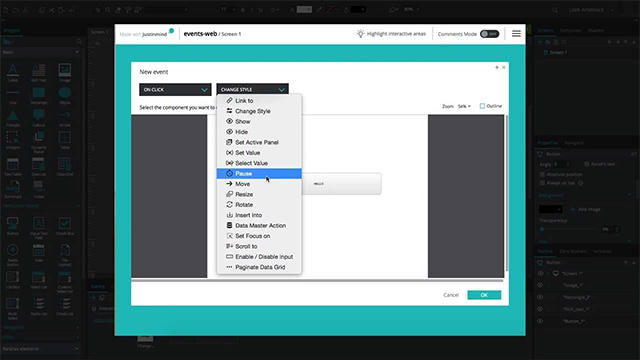
Task: Click the Resize action icon
Action: coord(229,194)
